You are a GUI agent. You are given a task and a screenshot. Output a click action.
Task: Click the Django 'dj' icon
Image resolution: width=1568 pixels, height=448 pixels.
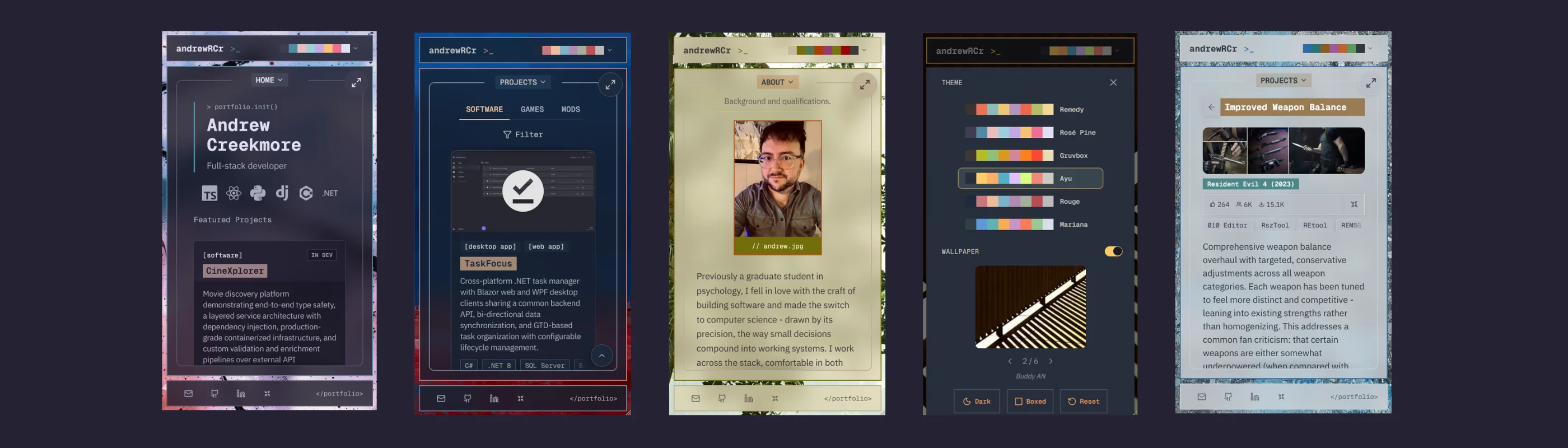282,193
